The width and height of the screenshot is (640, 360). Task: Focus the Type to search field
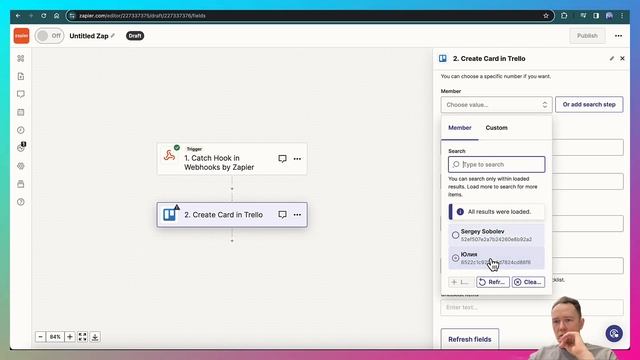[496, 164]
